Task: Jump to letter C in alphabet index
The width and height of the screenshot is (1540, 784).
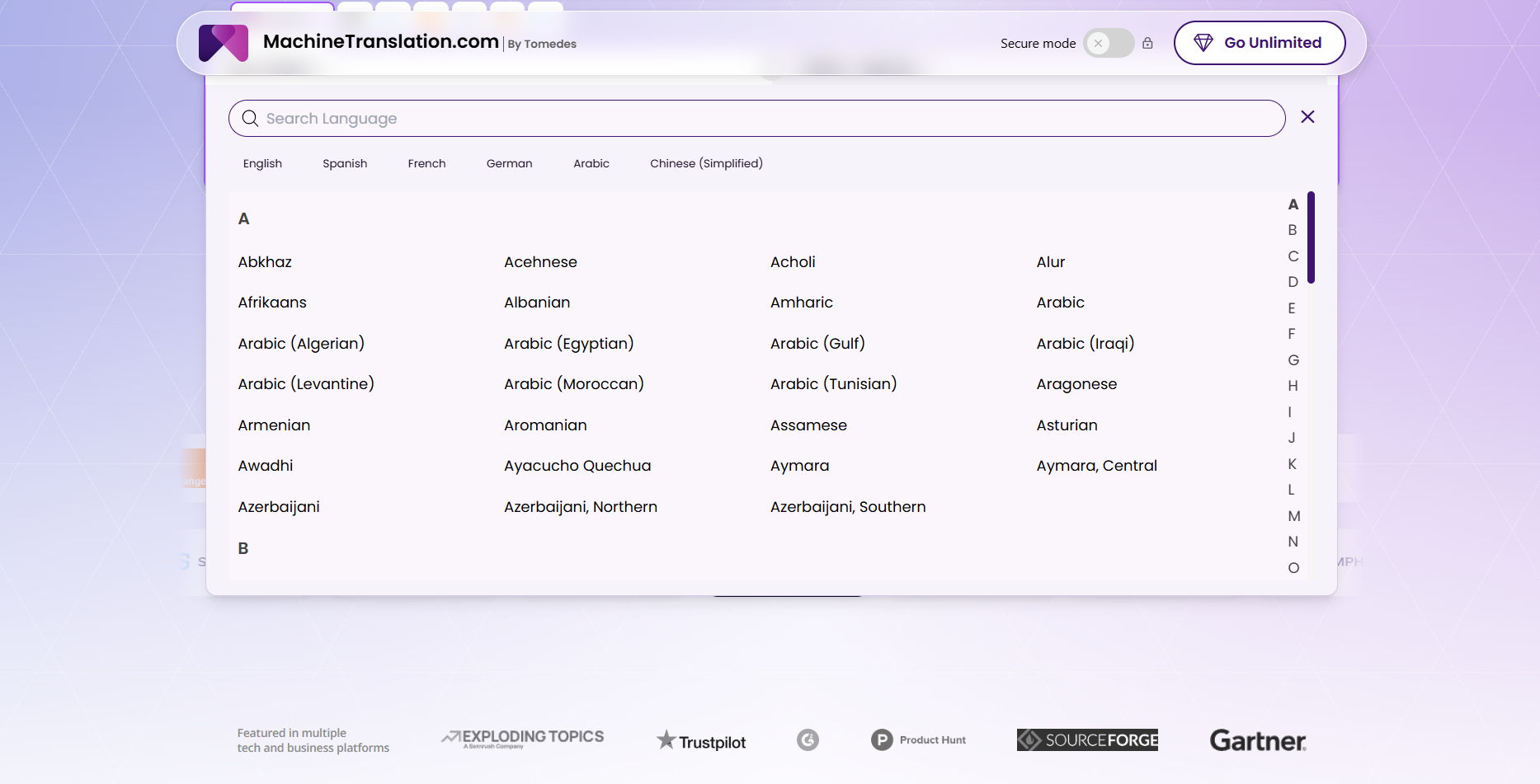Action: pyautogui.click(x=1293, y=256)
